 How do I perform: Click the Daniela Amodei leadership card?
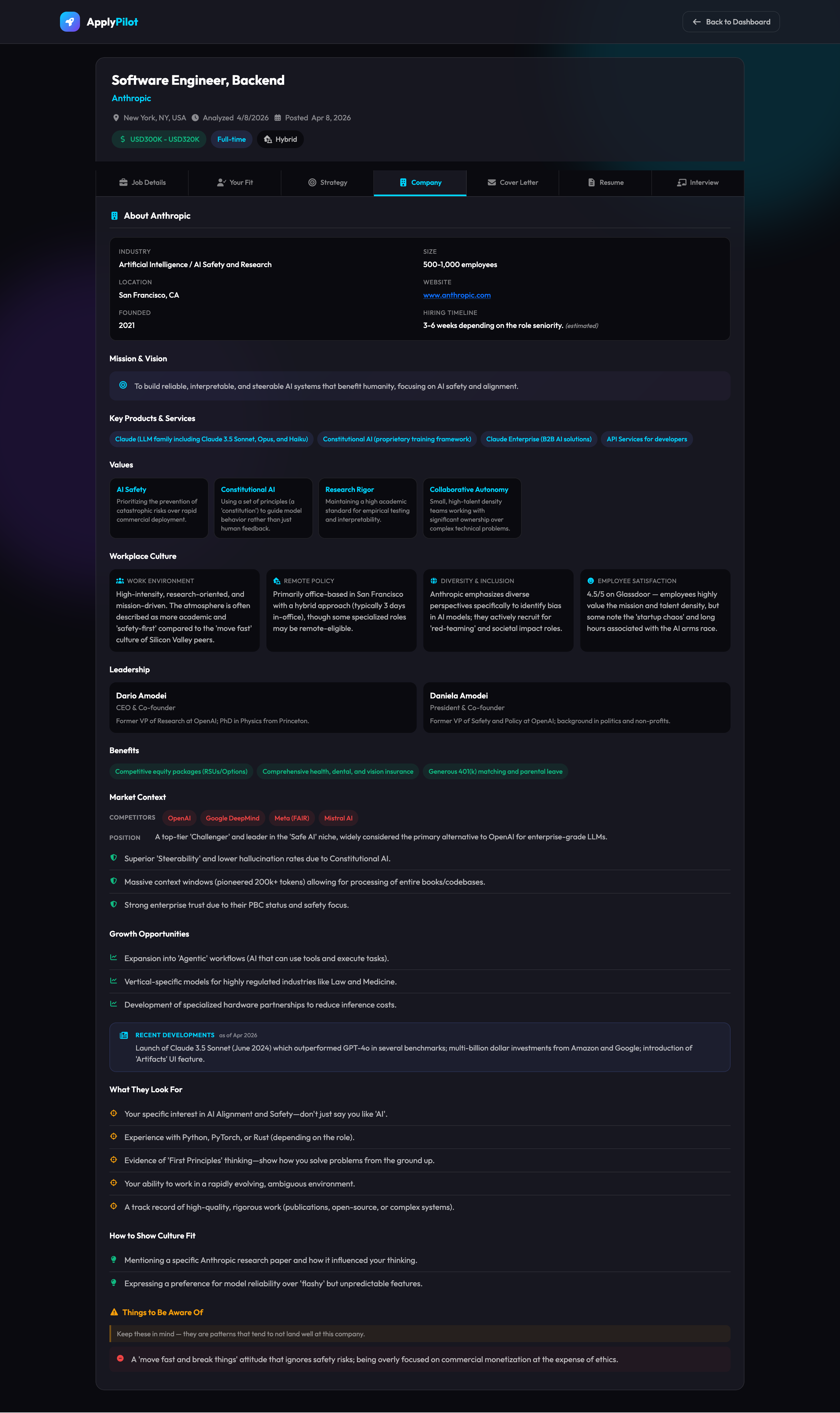[x=577, y=707]
